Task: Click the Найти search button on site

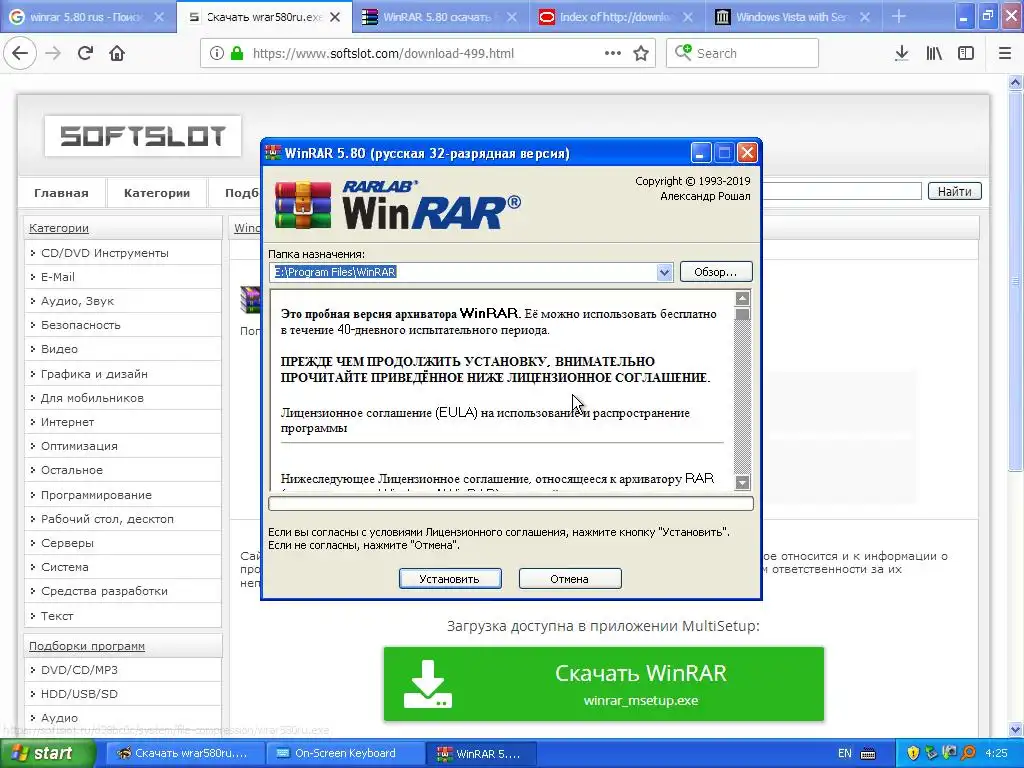Action: pyautogui.click(x=954, y=191)
